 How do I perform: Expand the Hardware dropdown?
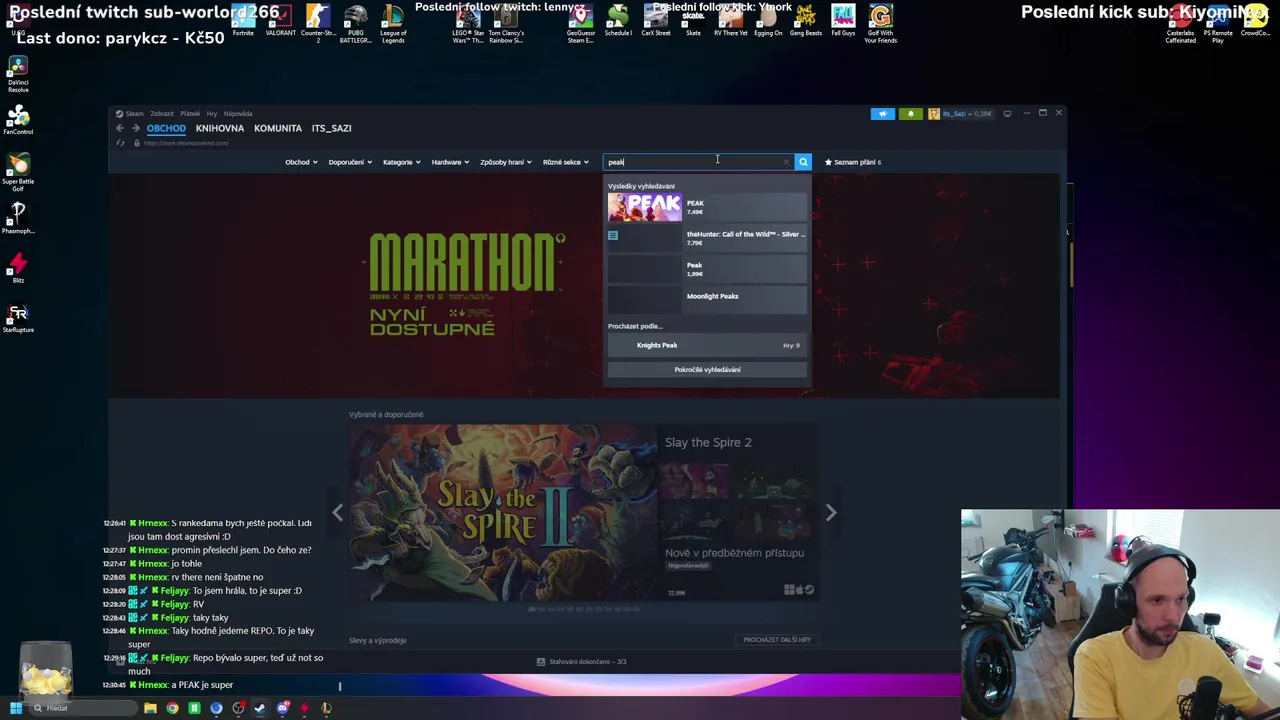point(450,162)
